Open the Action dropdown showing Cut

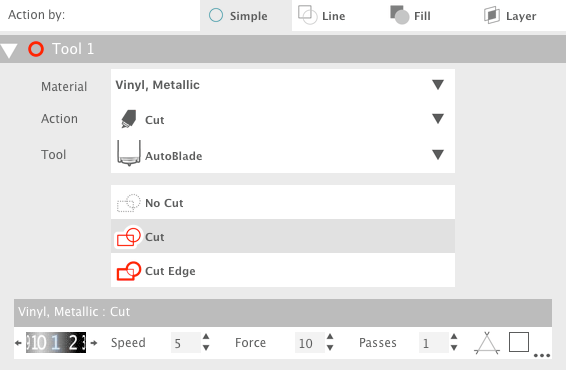pos(283,119)
